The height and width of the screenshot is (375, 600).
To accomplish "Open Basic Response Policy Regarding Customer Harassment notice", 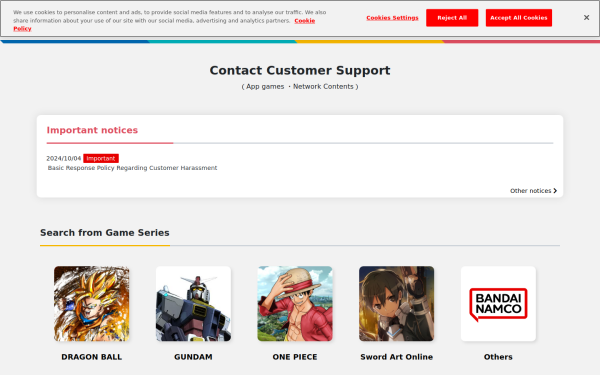I will pyautogui.click(x=132, y=168).
